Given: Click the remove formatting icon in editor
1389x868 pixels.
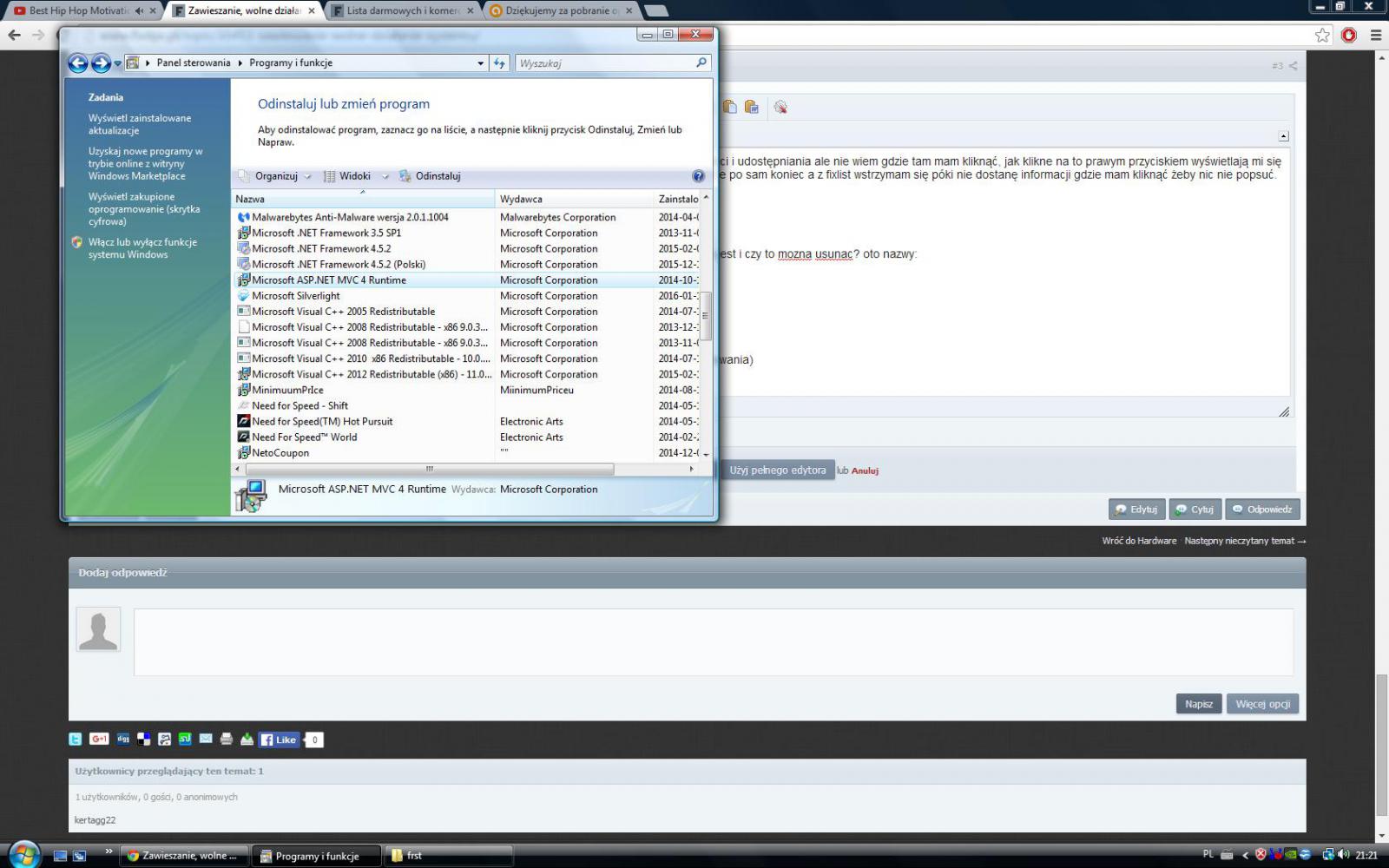Looking at the screenshot, I should pyautogui.click(x=780, y=107).
